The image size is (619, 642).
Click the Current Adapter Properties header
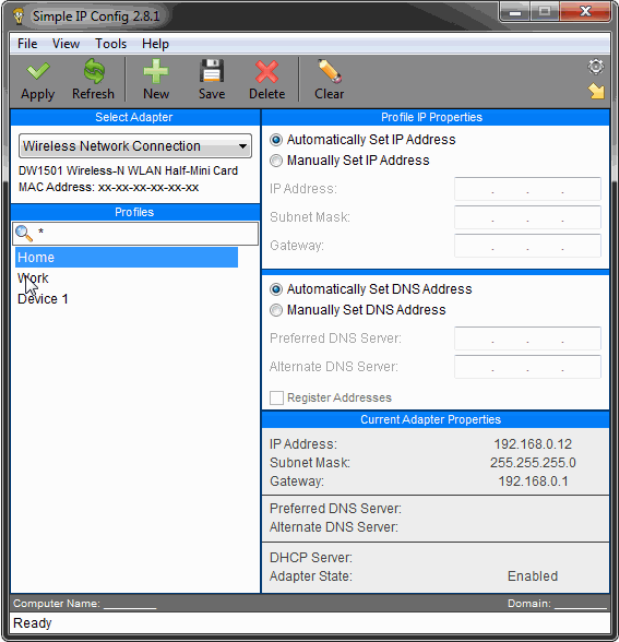[x=435, y=420]
